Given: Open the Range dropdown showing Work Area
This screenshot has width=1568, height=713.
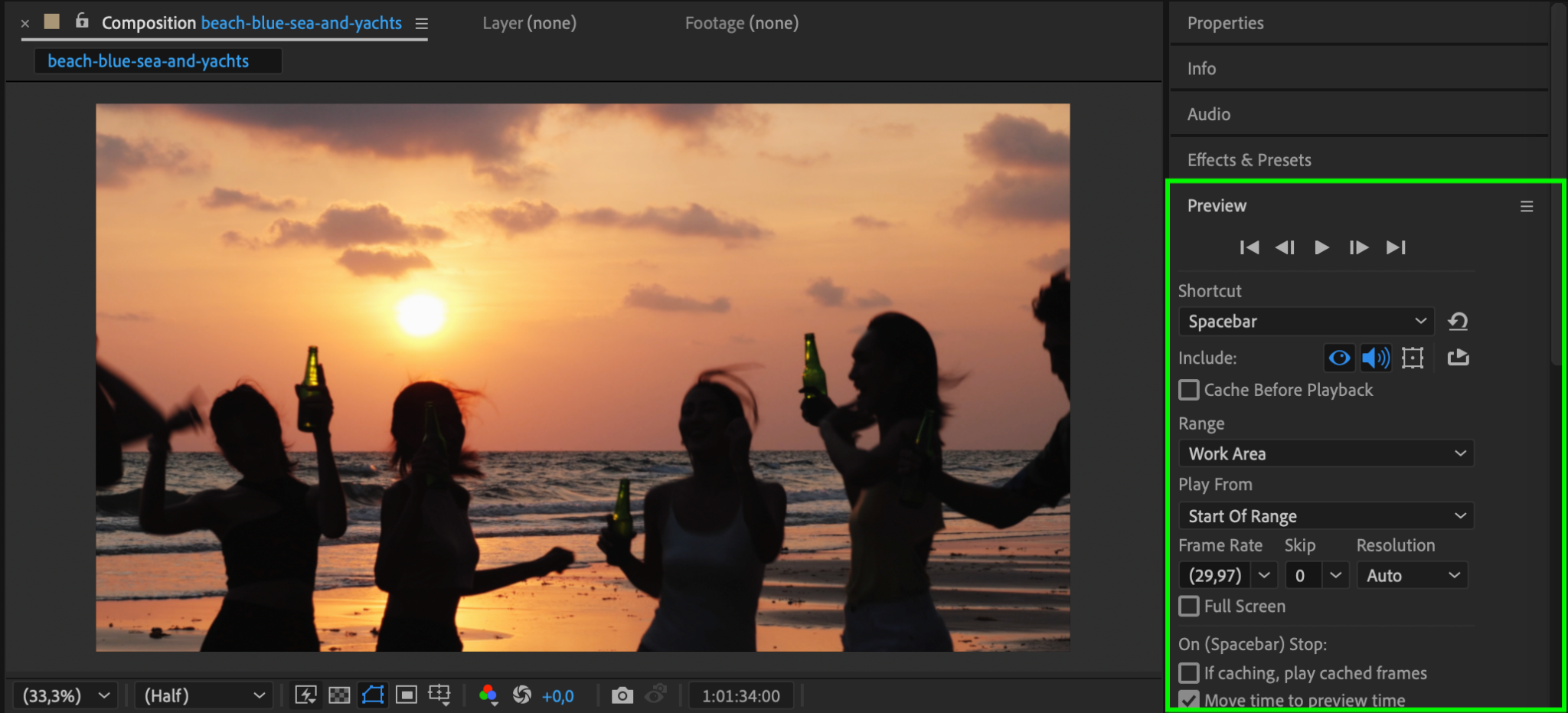Looking at the screenshot, I should 1326,453.
